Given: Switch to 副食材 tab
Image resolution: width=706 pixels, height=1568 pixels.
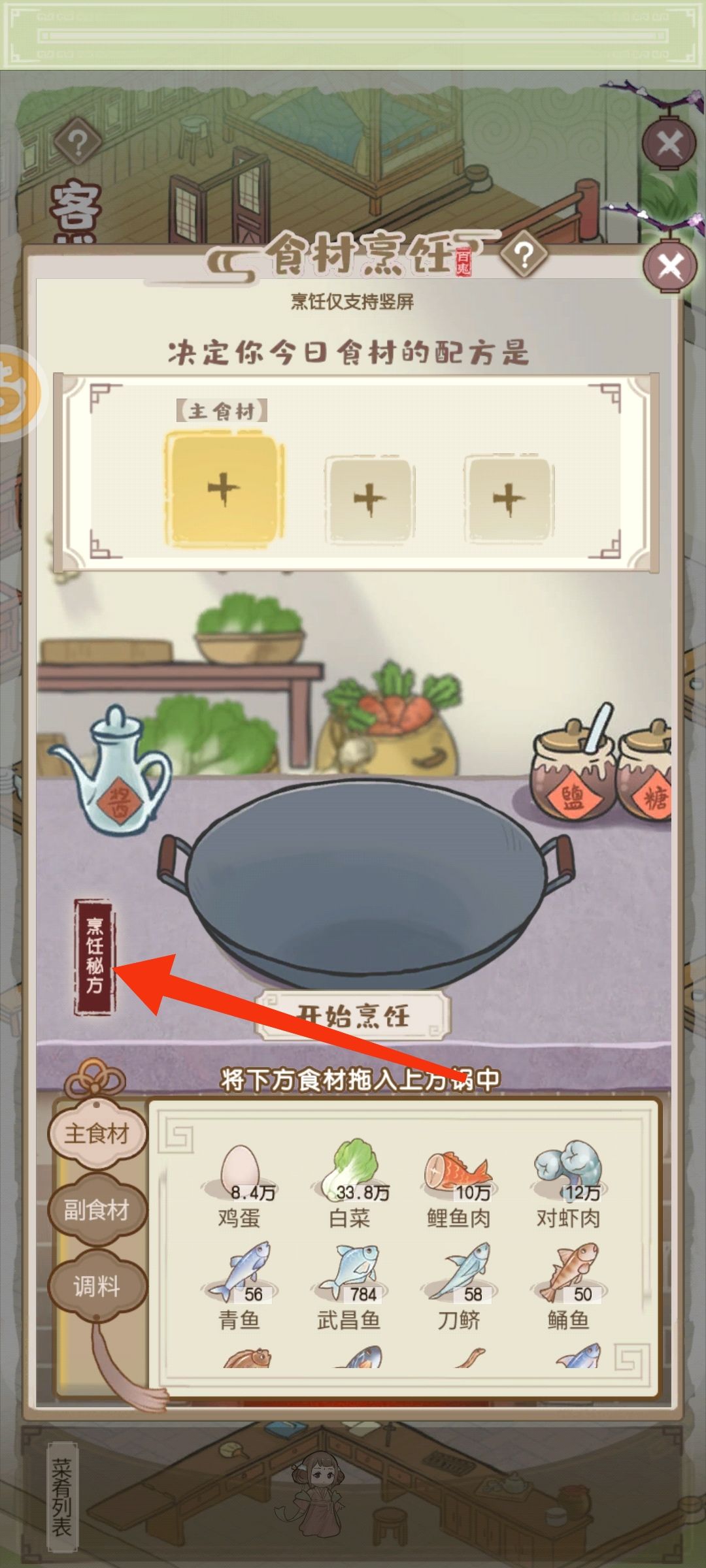Looking at the screenshot, I should point(97,1210).
